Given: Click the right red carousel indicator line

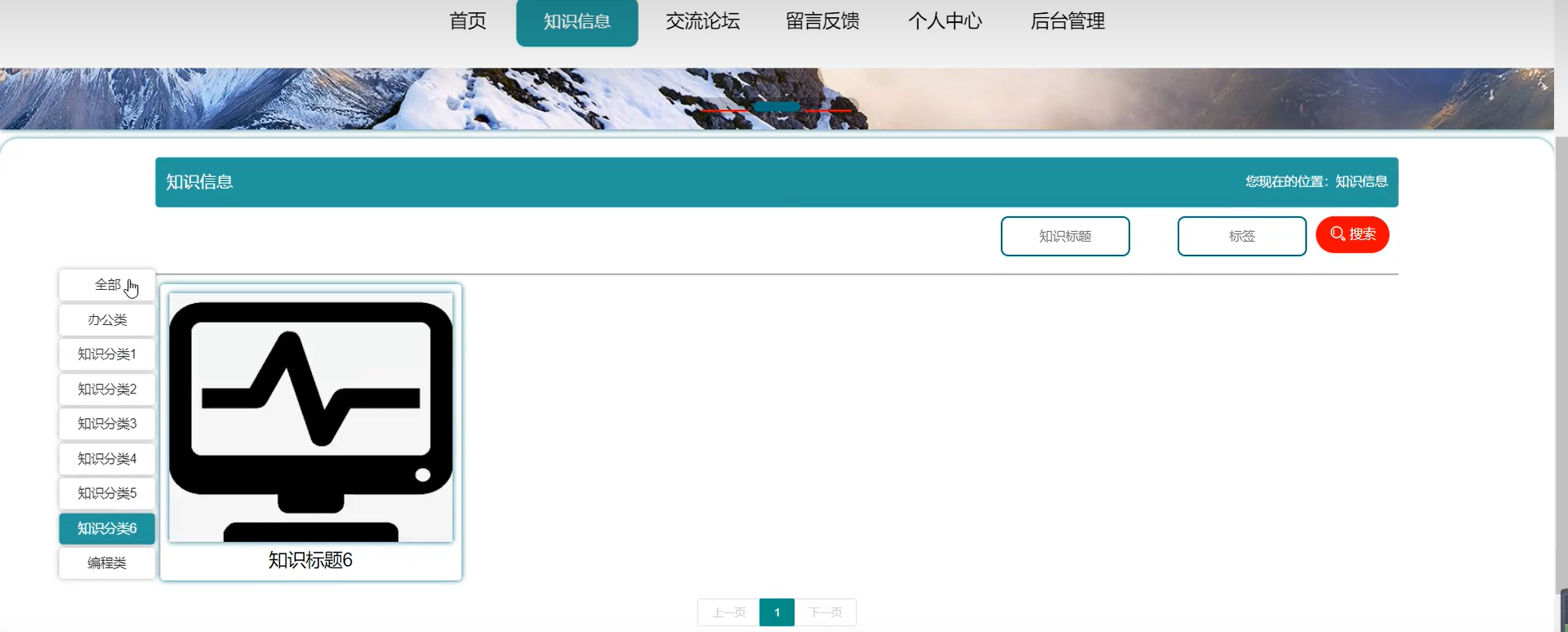Looking at the screenshot, I should coord(828,109).
